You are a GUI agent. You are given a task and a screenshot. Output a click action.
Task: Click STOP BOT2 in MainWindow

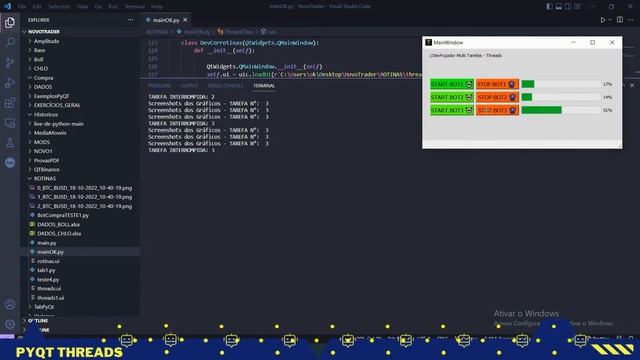[x=497, y=97]
